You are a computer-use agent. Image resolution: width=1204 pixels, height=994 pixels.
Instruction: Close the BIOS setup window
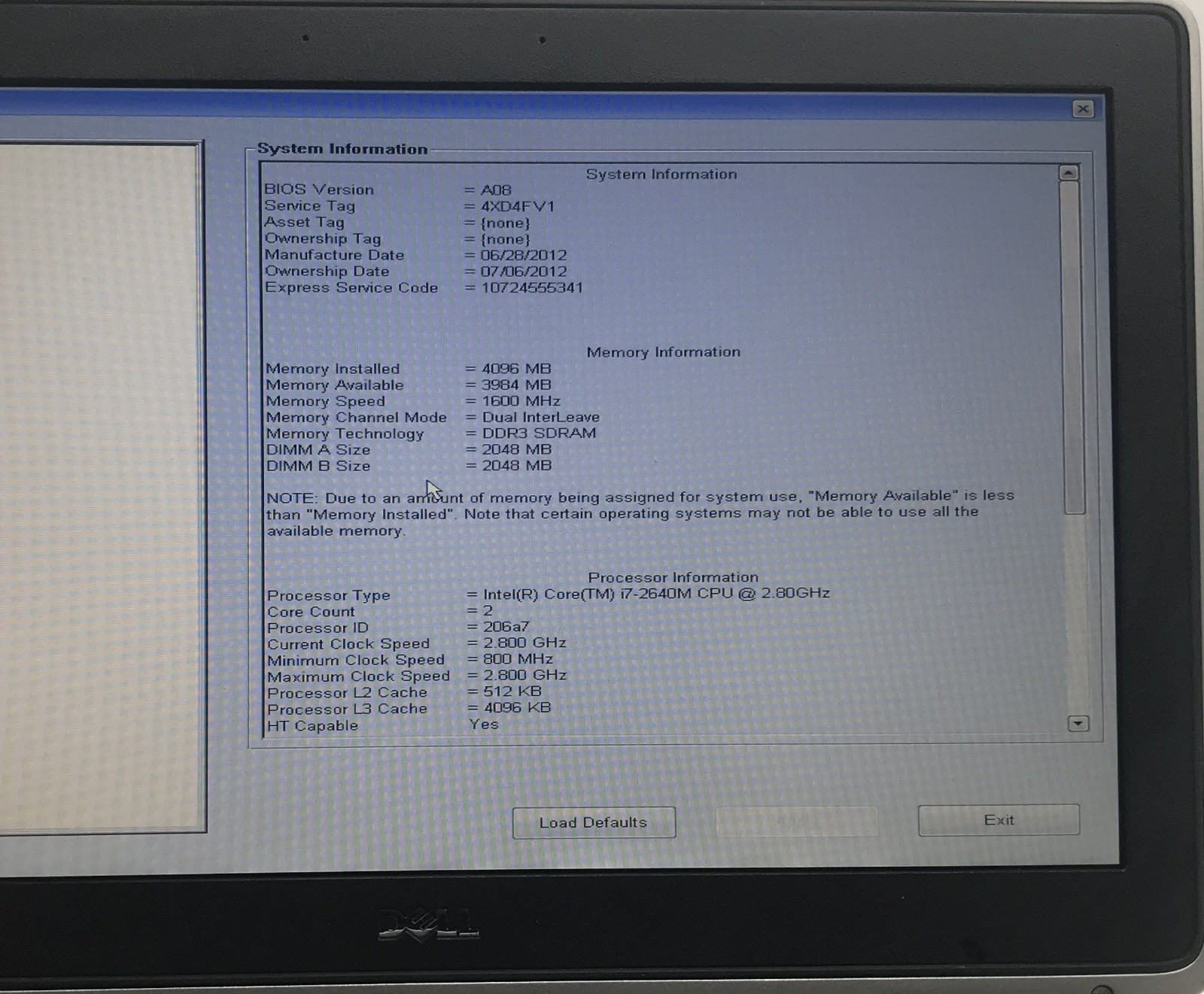1083,109
